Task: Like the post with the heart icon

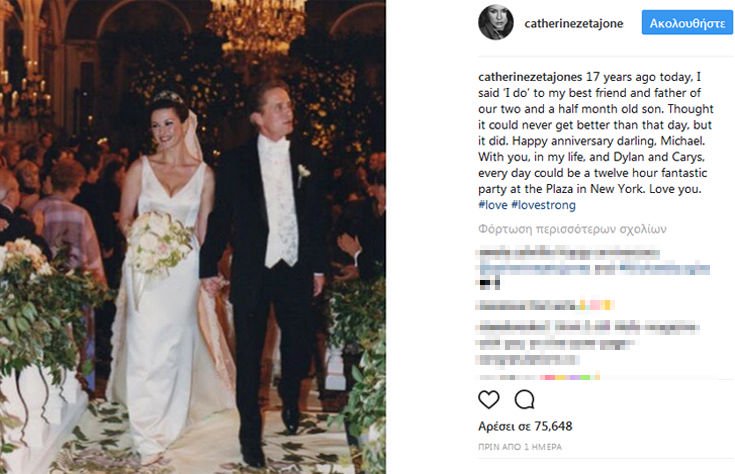Action: 489,400
